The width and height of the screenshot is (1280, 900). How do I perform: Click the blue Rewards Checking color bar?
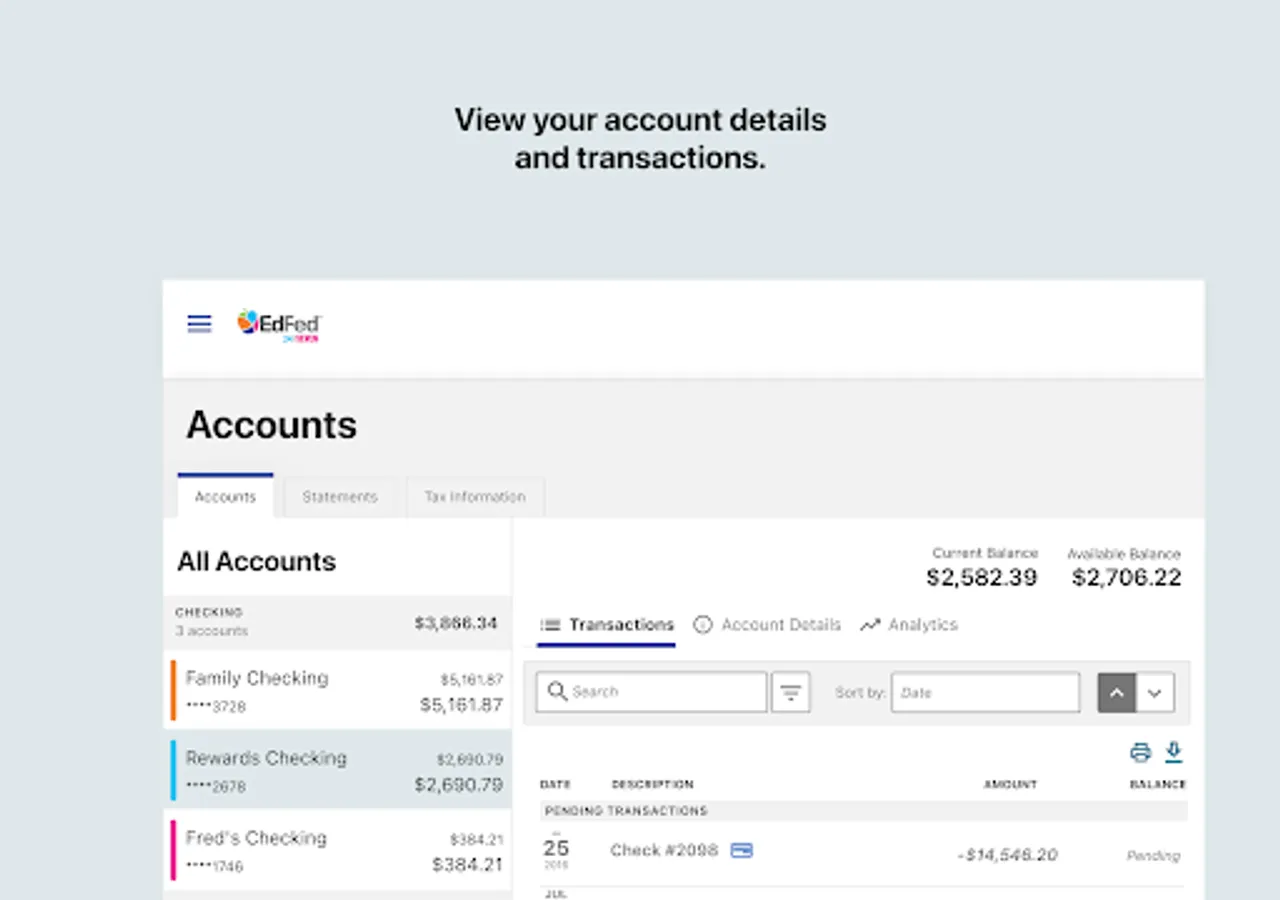click(x=173, y=770)
